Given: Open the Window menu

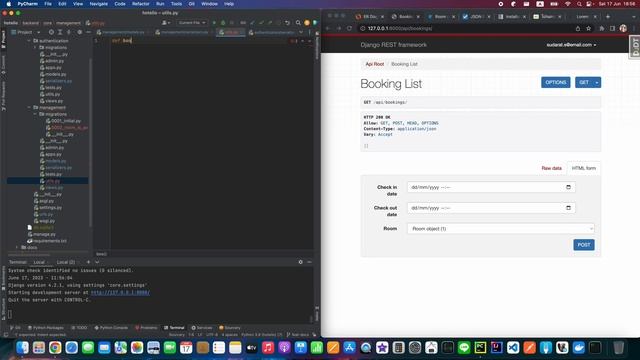Looking at the screenshot, I should click(x=209, y=4).
